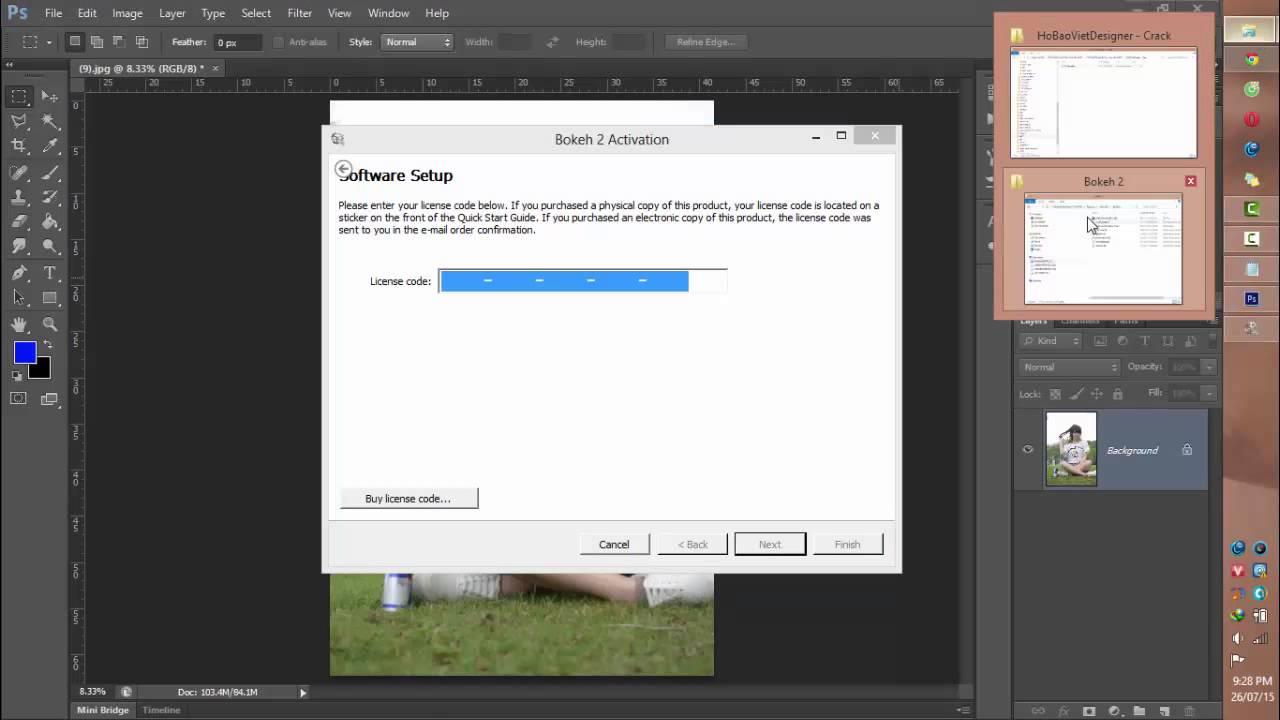1280x720 pixels.
Task: Open the blend mode dropdown in Layers
Action: pos(1070,367)
